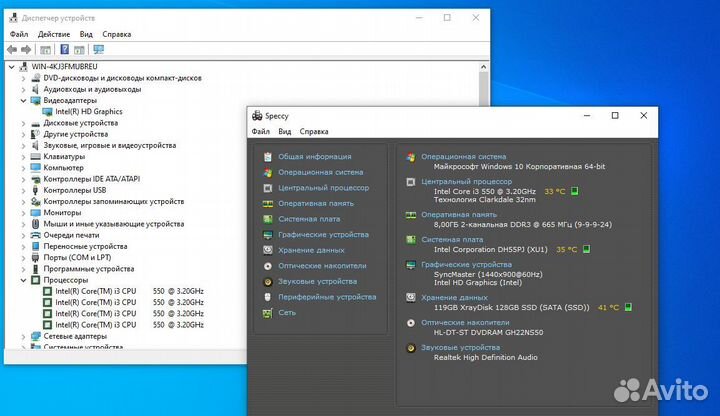Click the Speccy app icon in title bar
The width and height of the screenshot is (720, 416).
pyautogui.click(x=257, y=116)
